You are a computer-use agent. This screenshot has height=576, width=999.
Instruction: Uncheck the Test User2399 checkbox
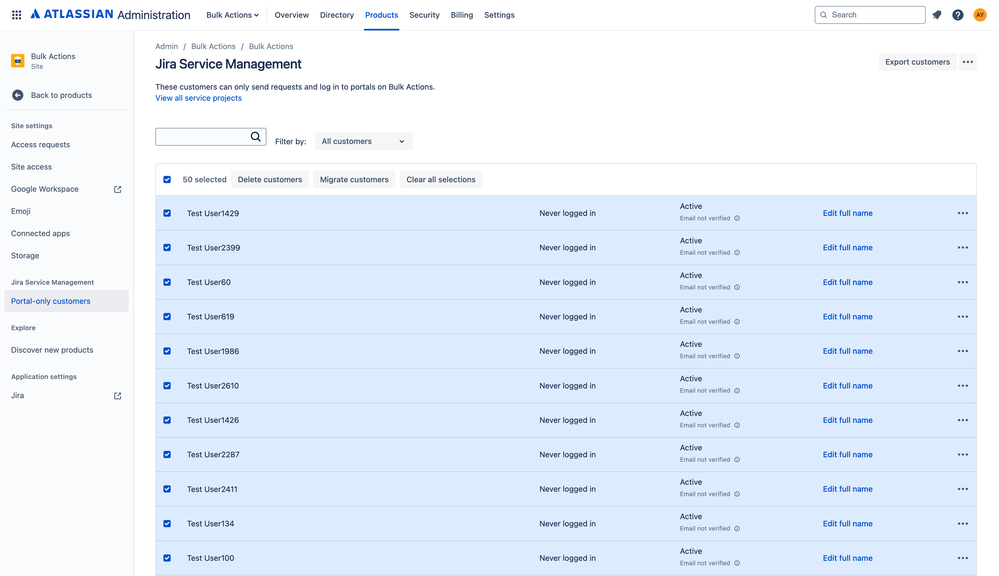(167, 248)
